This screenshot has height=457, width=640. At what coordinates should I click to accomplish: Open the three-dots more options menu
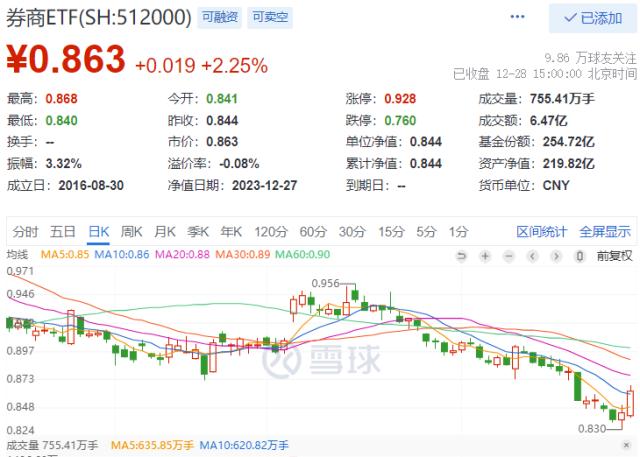click(x=517, y=17)
